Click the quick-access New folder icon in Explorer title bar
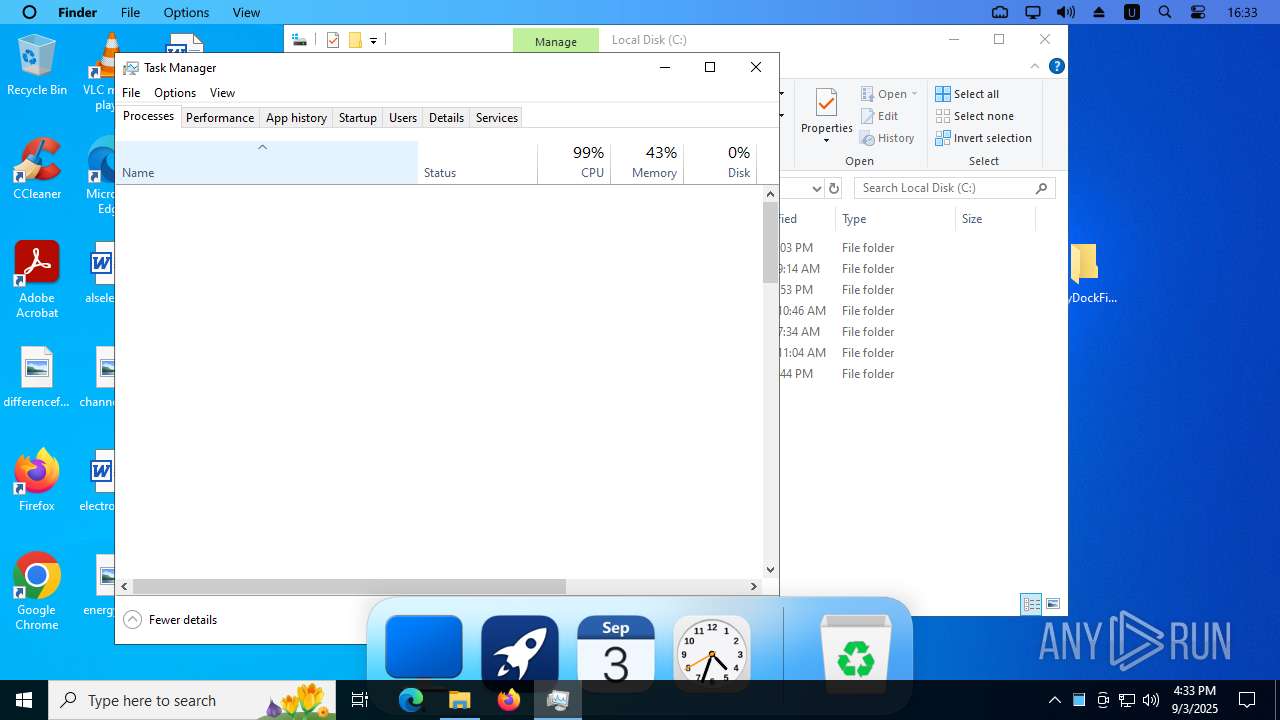The width and height of the screenshot is (1280, 720). [x=355, y=40]
